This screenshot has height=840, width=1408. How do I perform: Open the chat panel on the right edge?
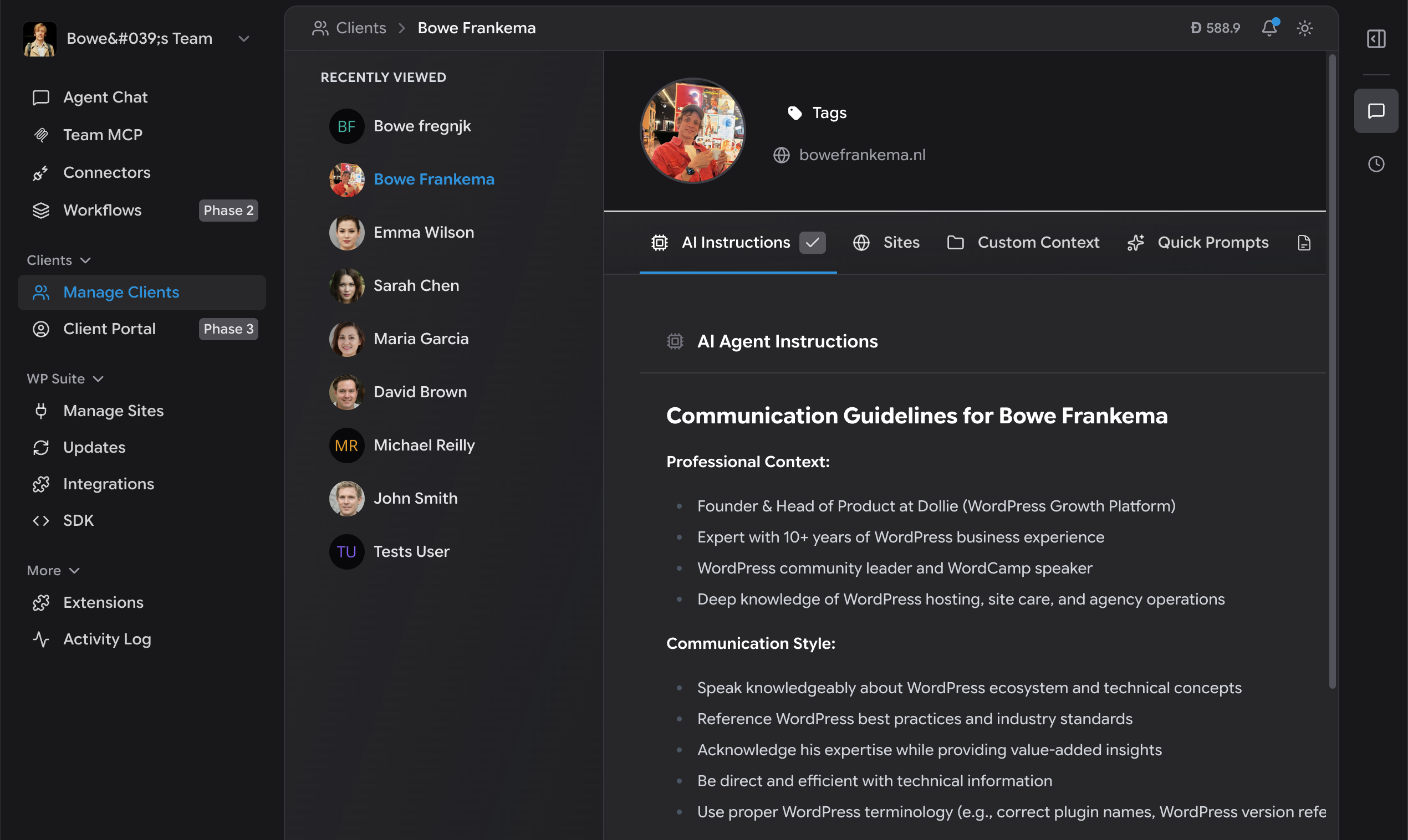(1377, 111)
